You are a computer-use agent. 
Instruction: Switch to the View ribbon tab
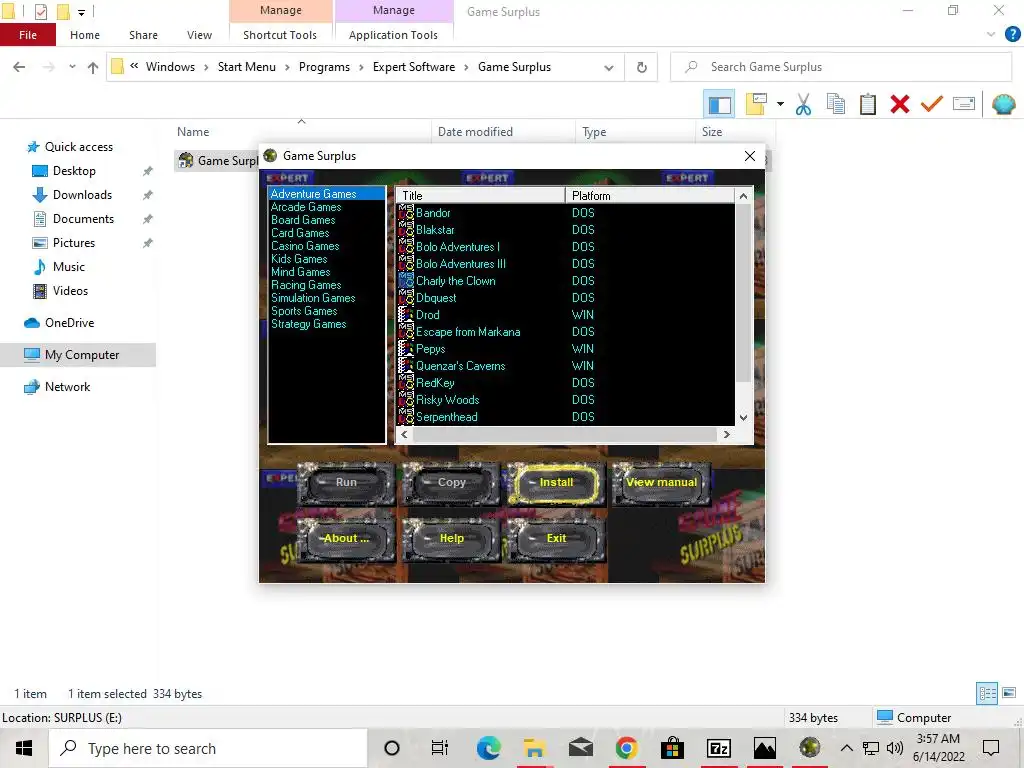(199, 35)
